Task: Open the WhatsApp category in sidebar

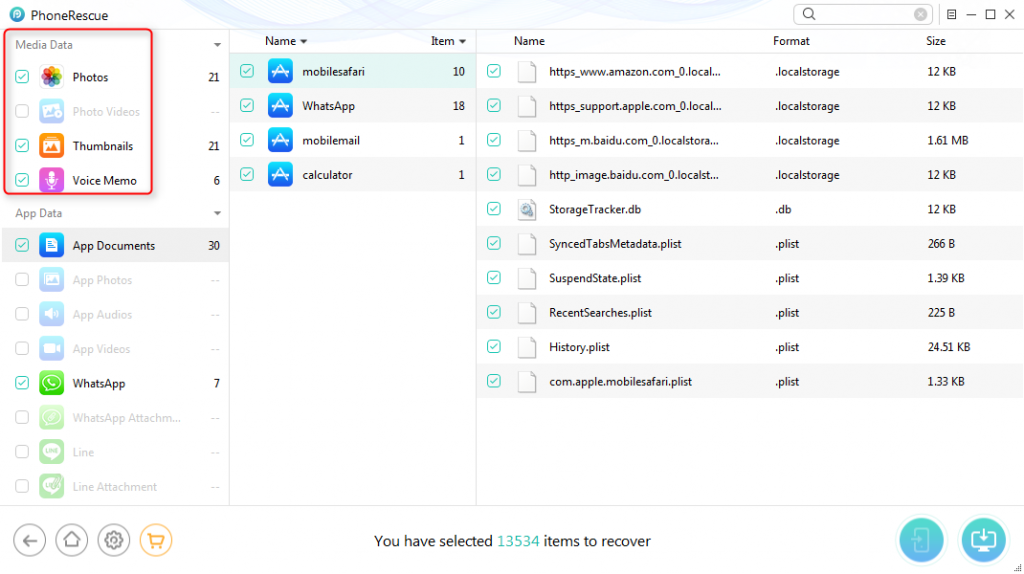Action: tap(98, 384)
